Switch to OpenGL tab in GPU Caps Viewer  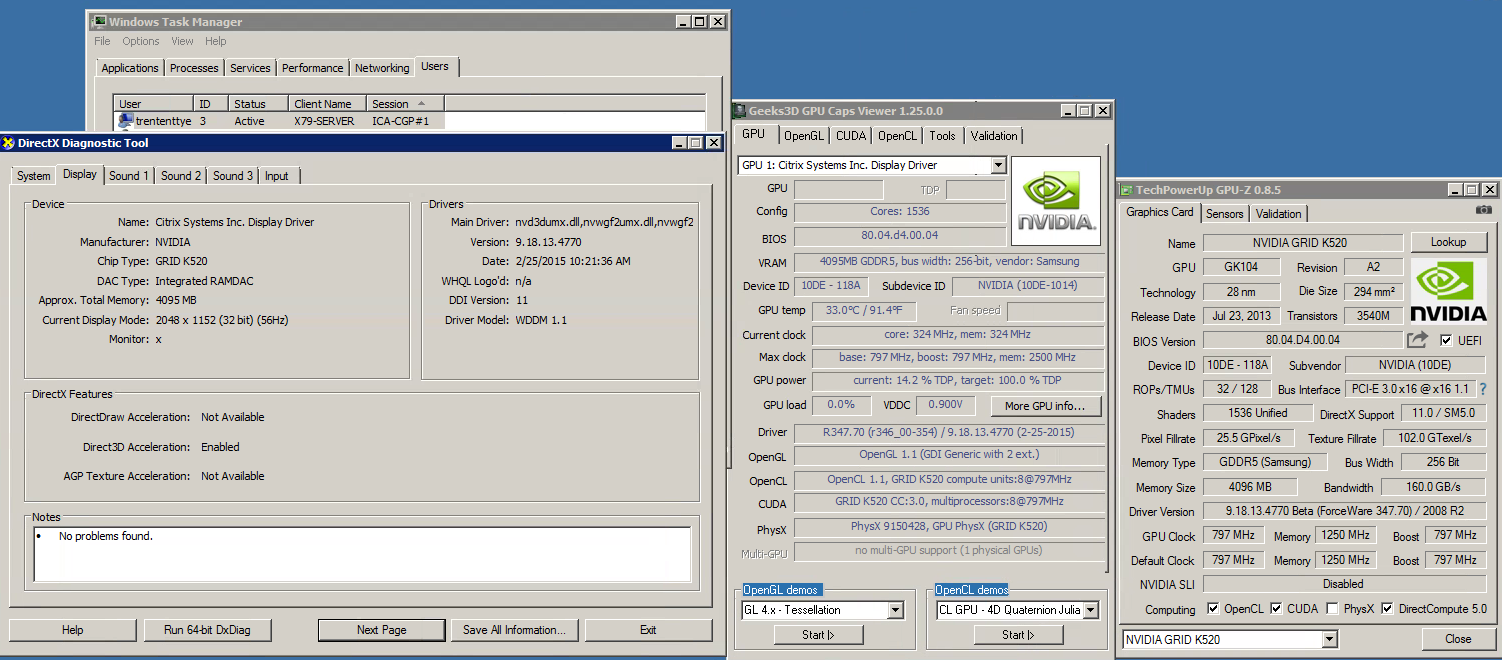coord(804,136)
